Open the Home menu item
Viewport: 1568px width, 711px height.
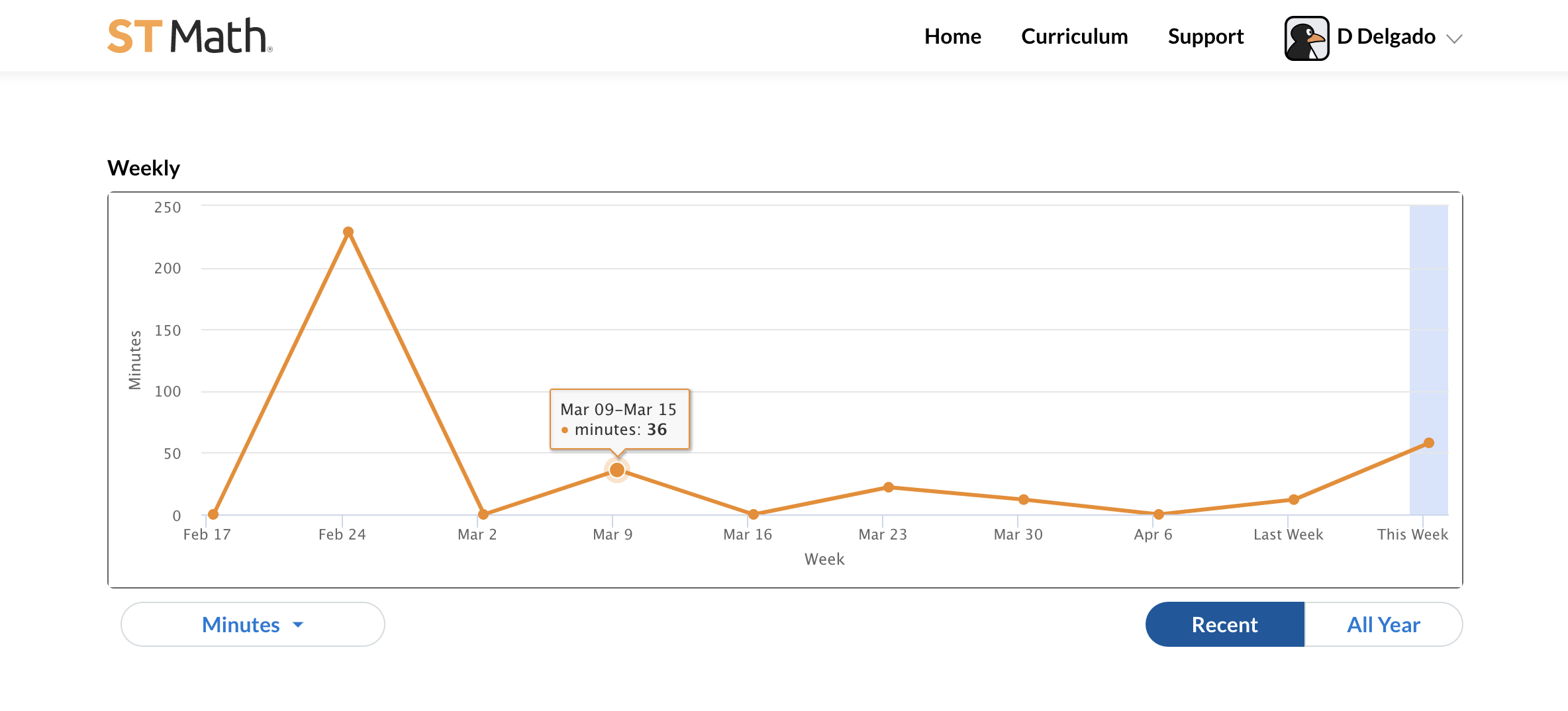(952, 36)
